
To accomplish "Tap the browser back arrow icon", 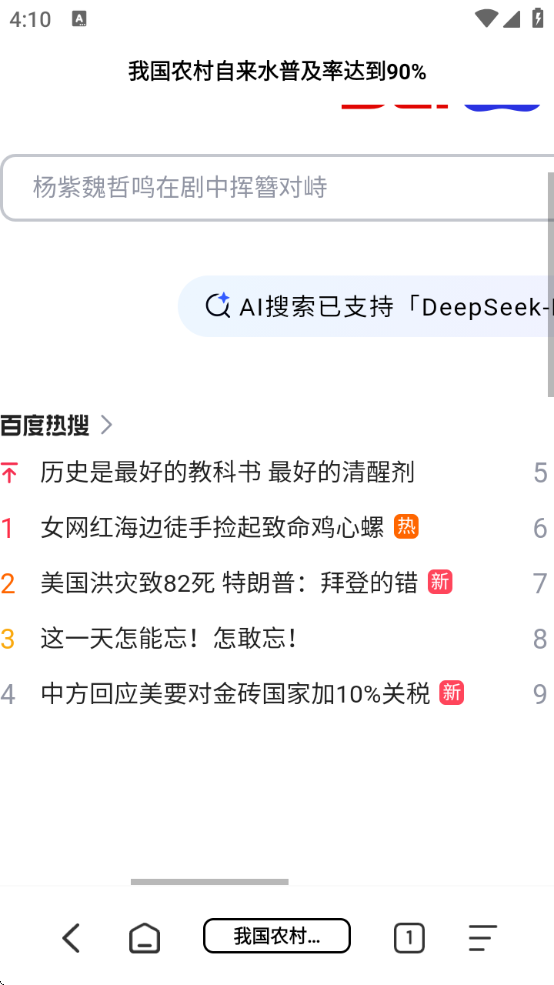I will (x=71, y=938).
